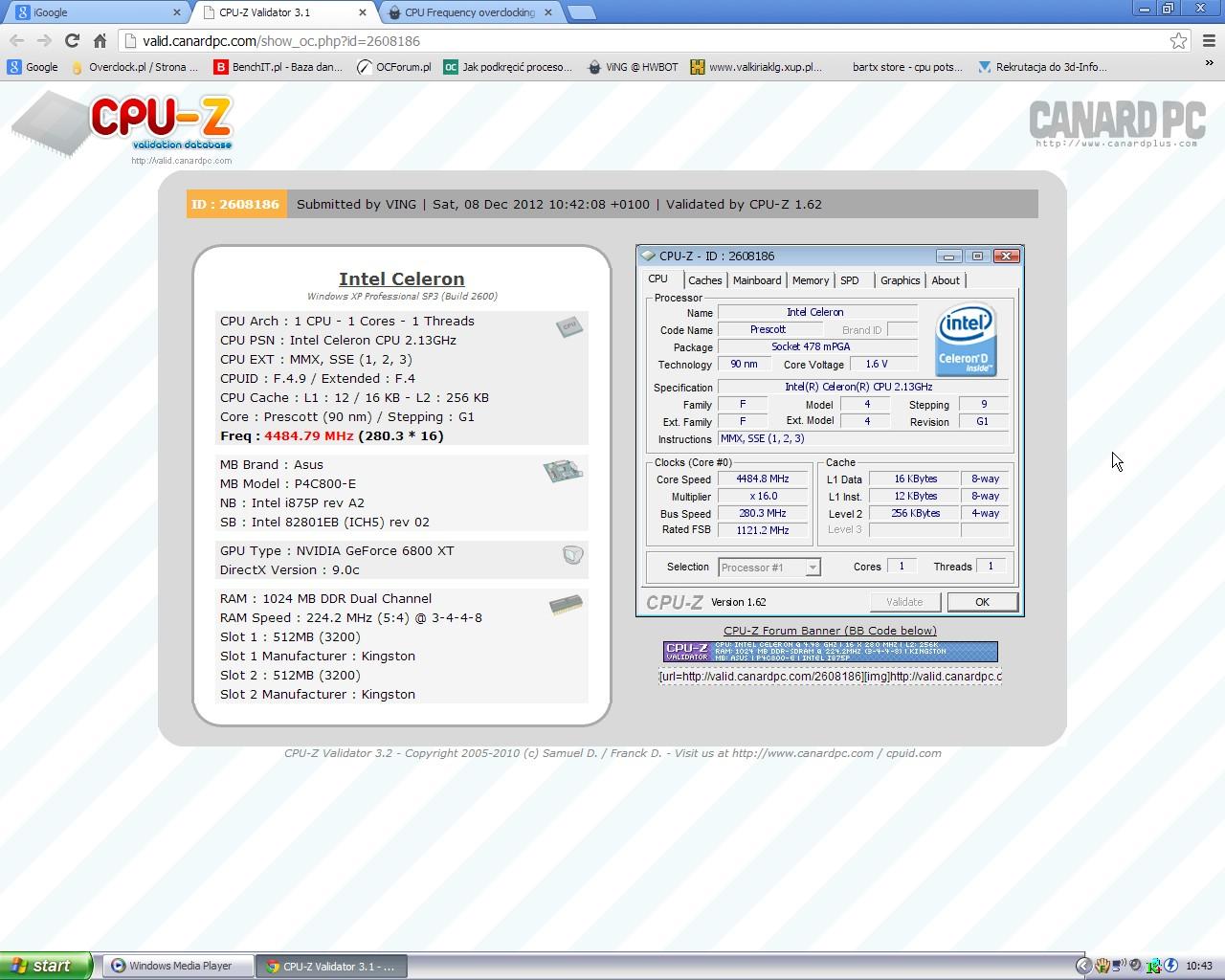Screen dimensions: 1225x980
Task: Click the CPU-Z forum banner image
Action: [831, 652]
